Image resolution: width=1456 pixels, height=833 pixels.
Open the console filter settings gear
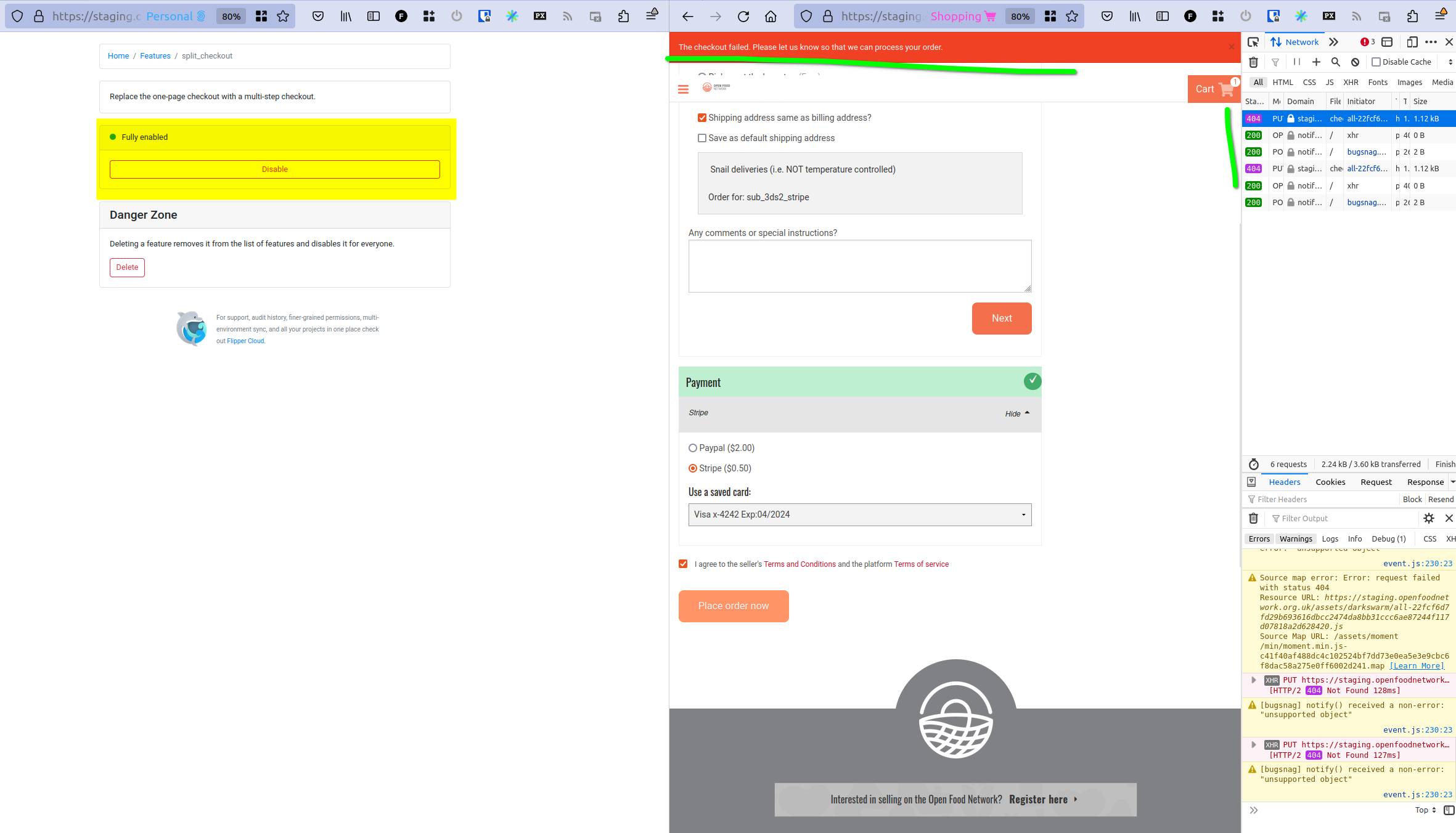1429,518
